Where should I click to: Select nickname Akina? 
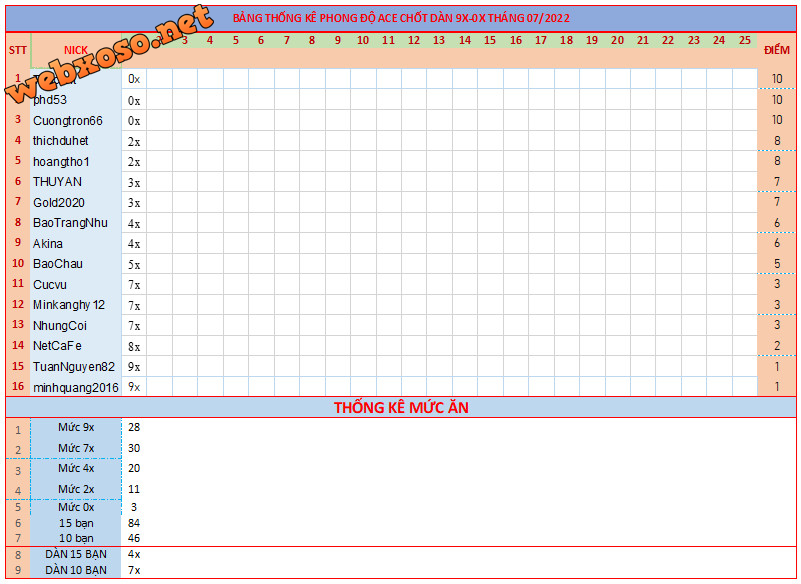point(48,244)
